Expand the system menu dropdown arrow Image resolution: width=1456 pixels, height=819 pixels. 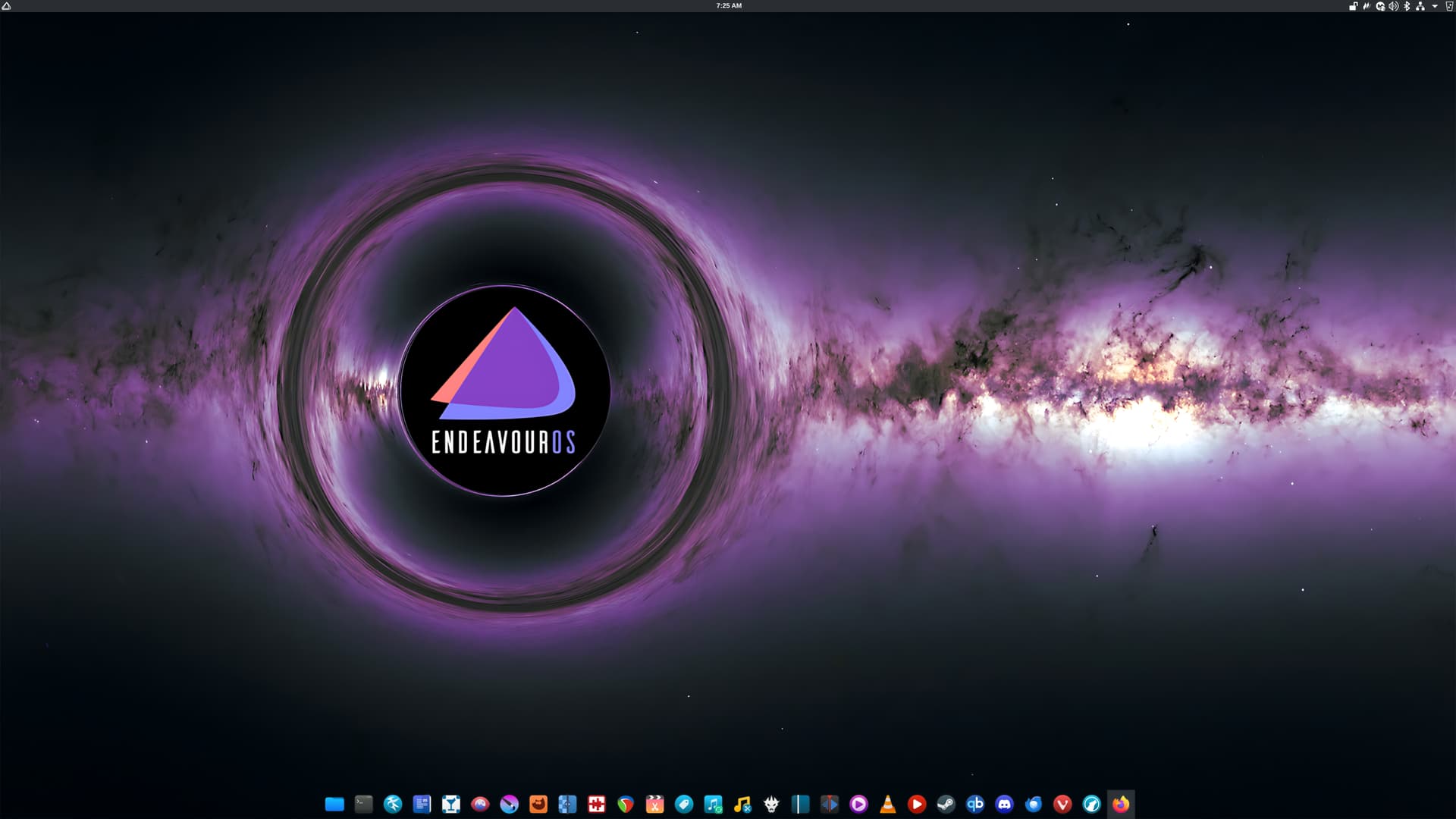1435,6
